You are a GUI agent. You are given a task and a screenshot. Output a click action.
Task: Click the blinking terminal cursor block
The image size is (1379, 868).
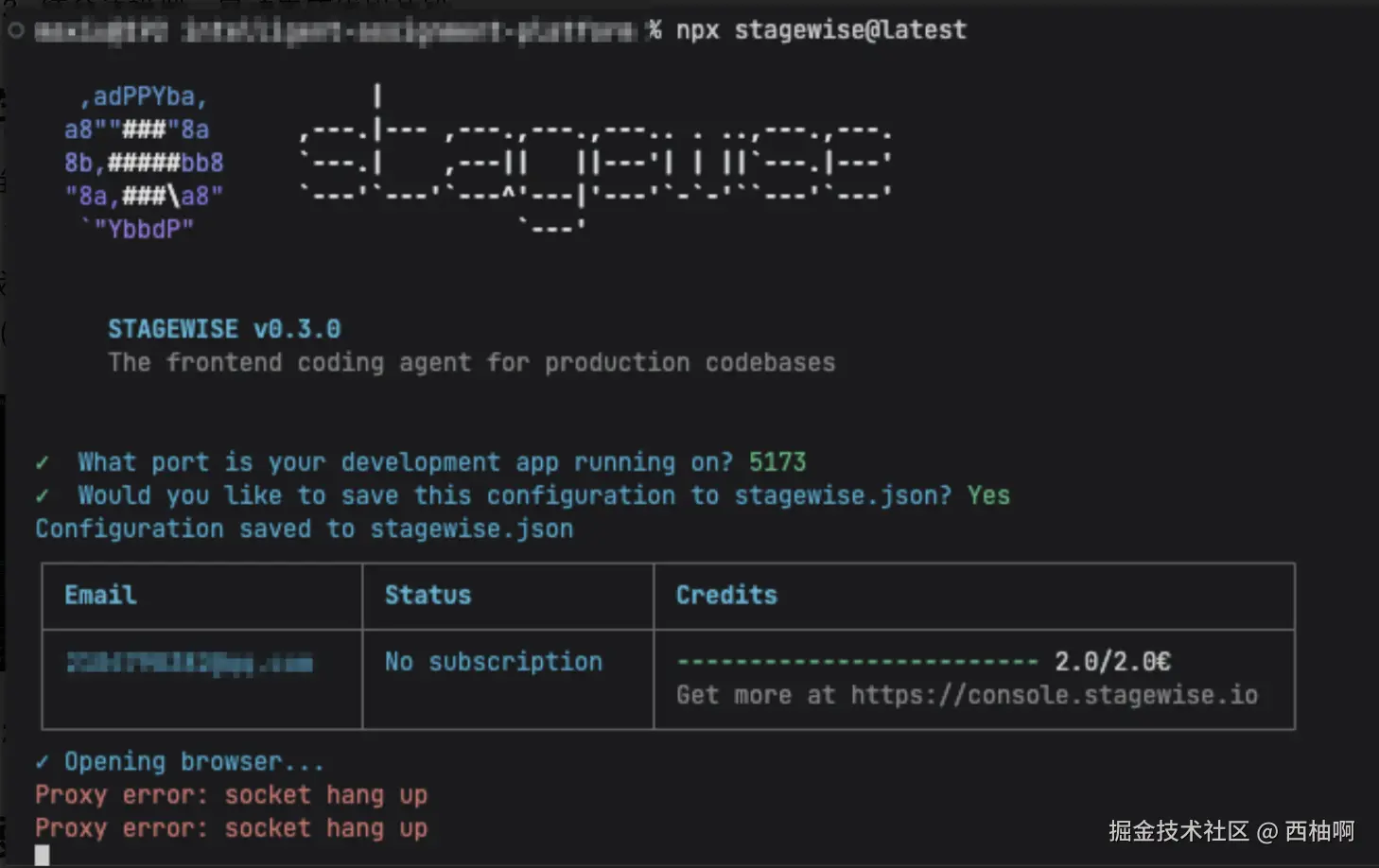click(42, 855)
